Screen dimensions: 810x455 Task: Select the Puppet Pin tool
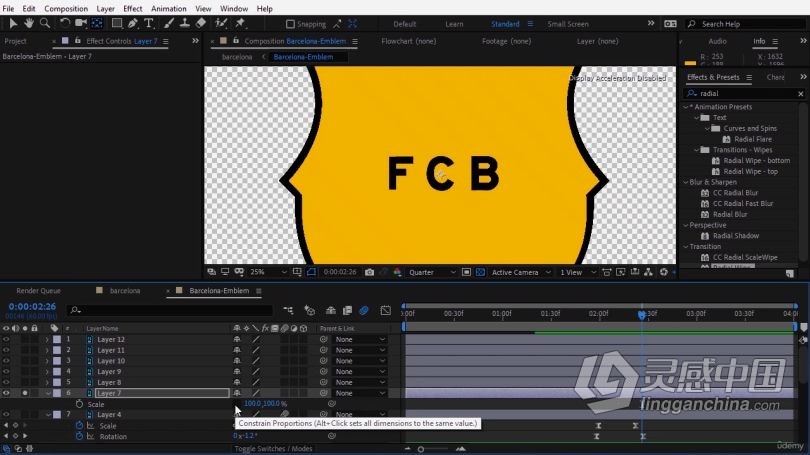point(240,23)
